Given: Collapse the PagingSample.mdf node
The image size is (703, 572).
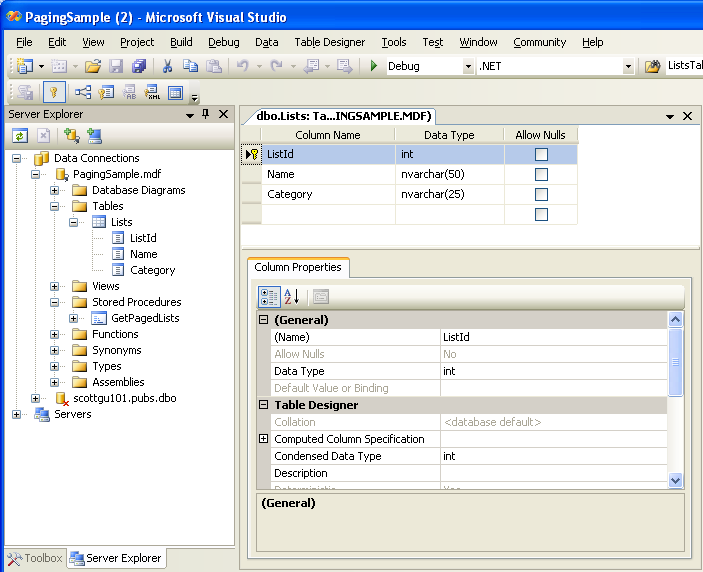Looking at the screenshot, I should 35,174.
